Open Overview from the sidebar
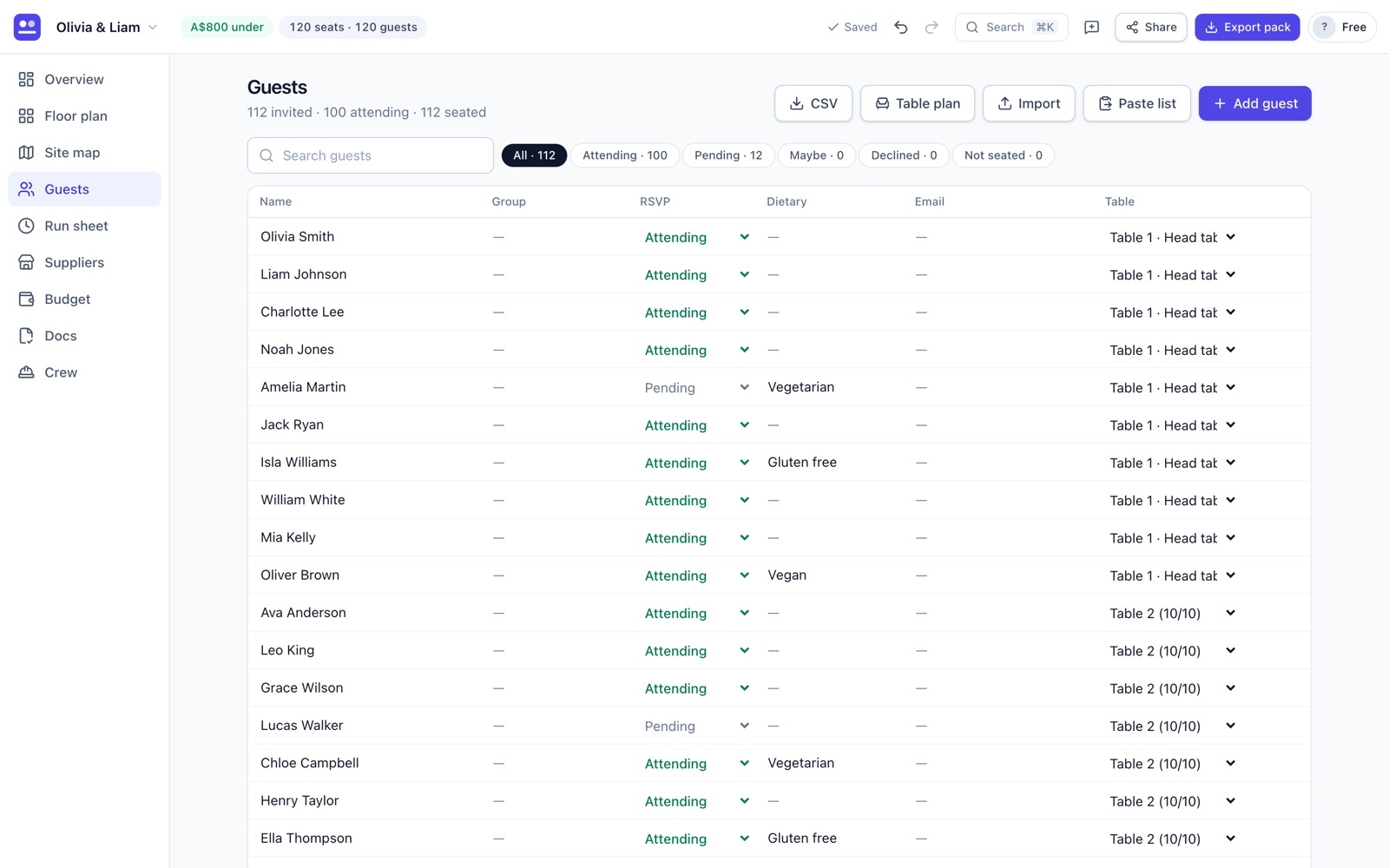This screenshot has width=1389, height=868. click(84, 79)
